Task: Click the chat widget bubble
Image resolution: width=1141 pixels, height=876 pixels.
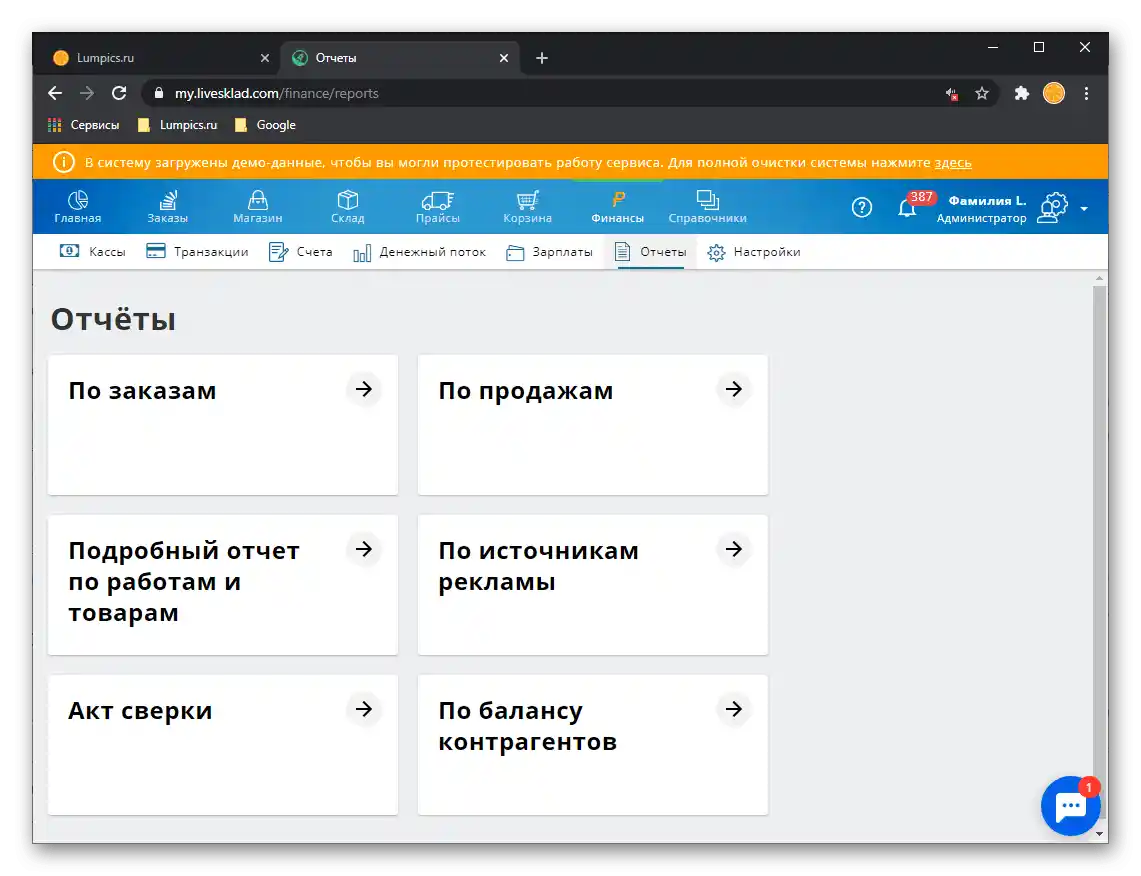Action: (1070, 805)
